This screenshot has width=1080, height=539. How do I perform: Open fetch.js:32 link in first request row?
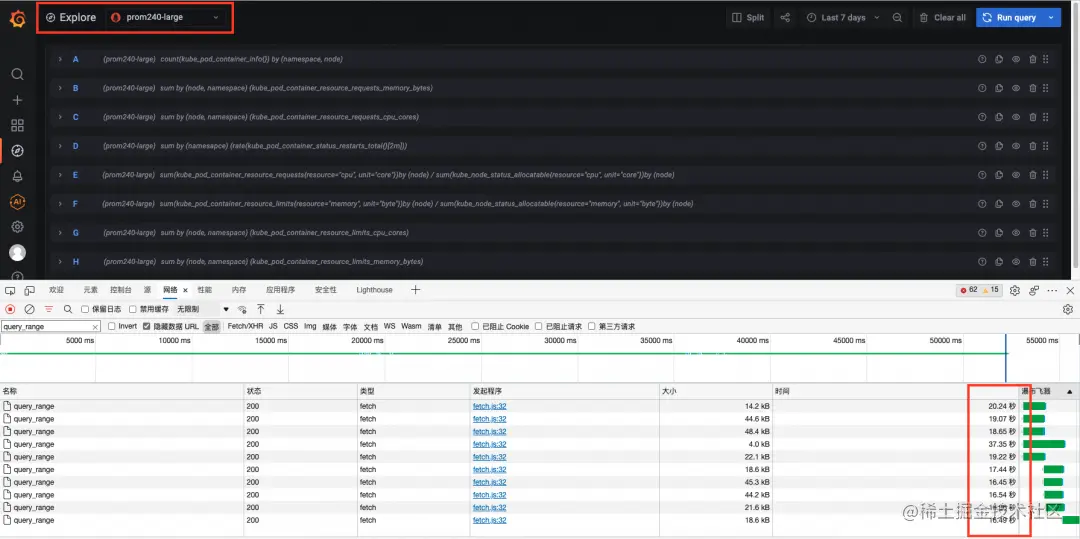(x=489, y=406)
